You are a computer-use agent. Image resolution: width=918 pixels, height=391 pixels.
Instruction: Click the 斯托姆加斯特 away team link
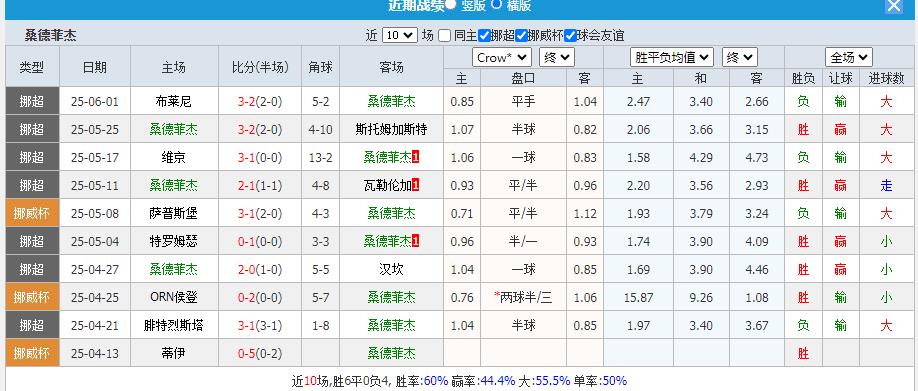click(x=391, y=129)
